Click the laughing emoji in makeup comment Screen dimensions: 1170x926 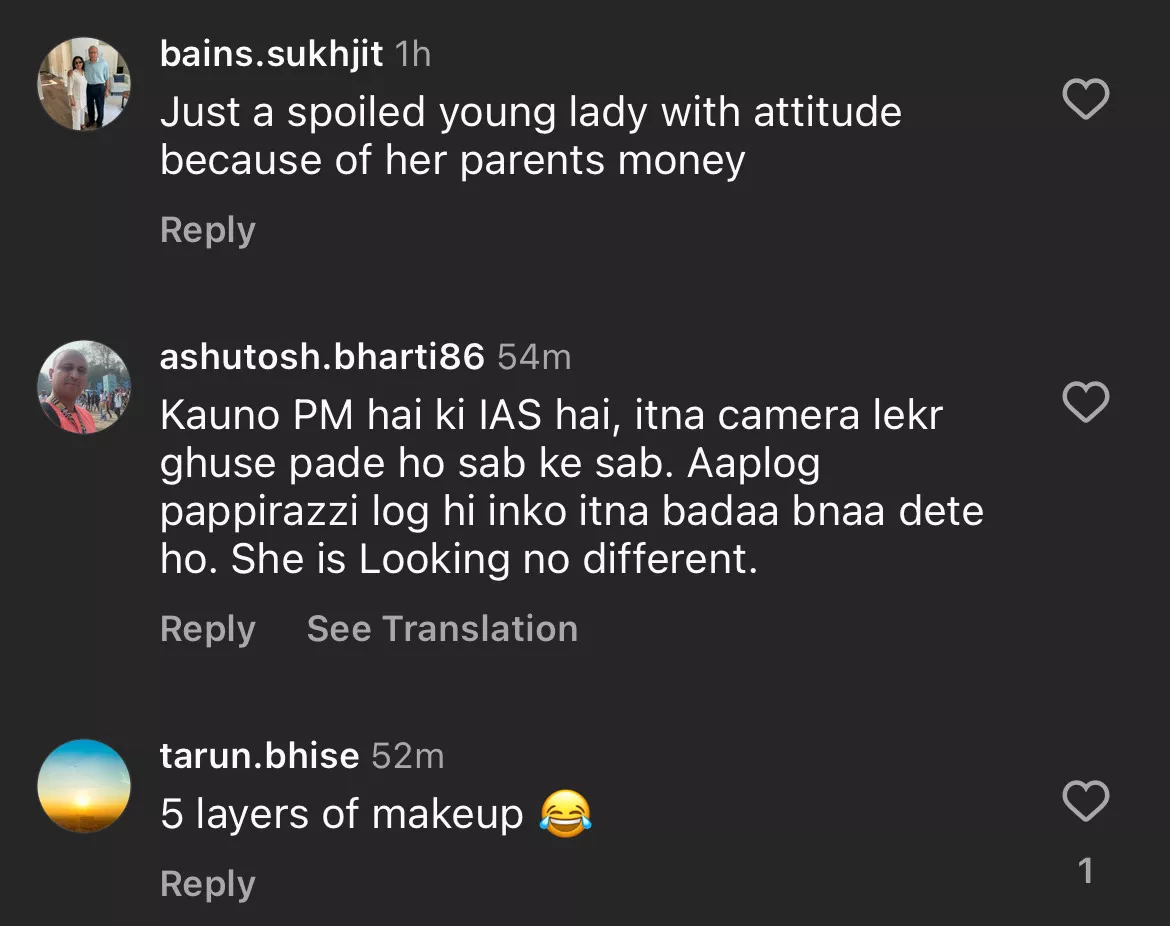click(x=565, y=815)
